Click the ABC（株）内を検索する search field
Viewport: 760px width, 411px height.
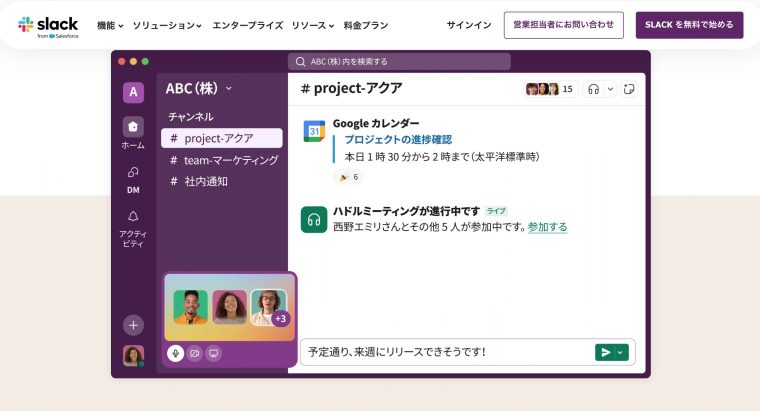coord(399,61)
